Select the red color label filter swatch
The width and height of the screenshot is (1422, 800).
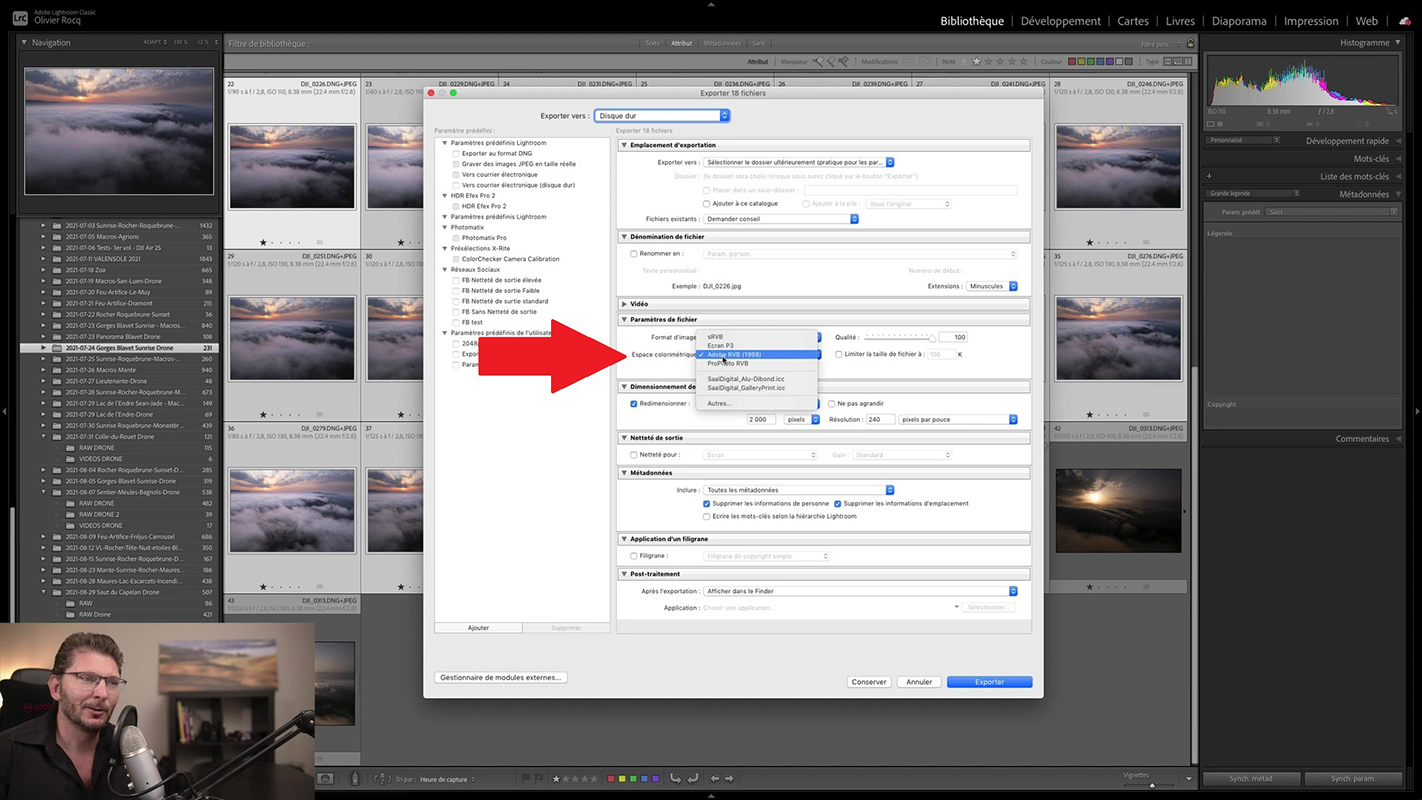tap(1072, 62)
